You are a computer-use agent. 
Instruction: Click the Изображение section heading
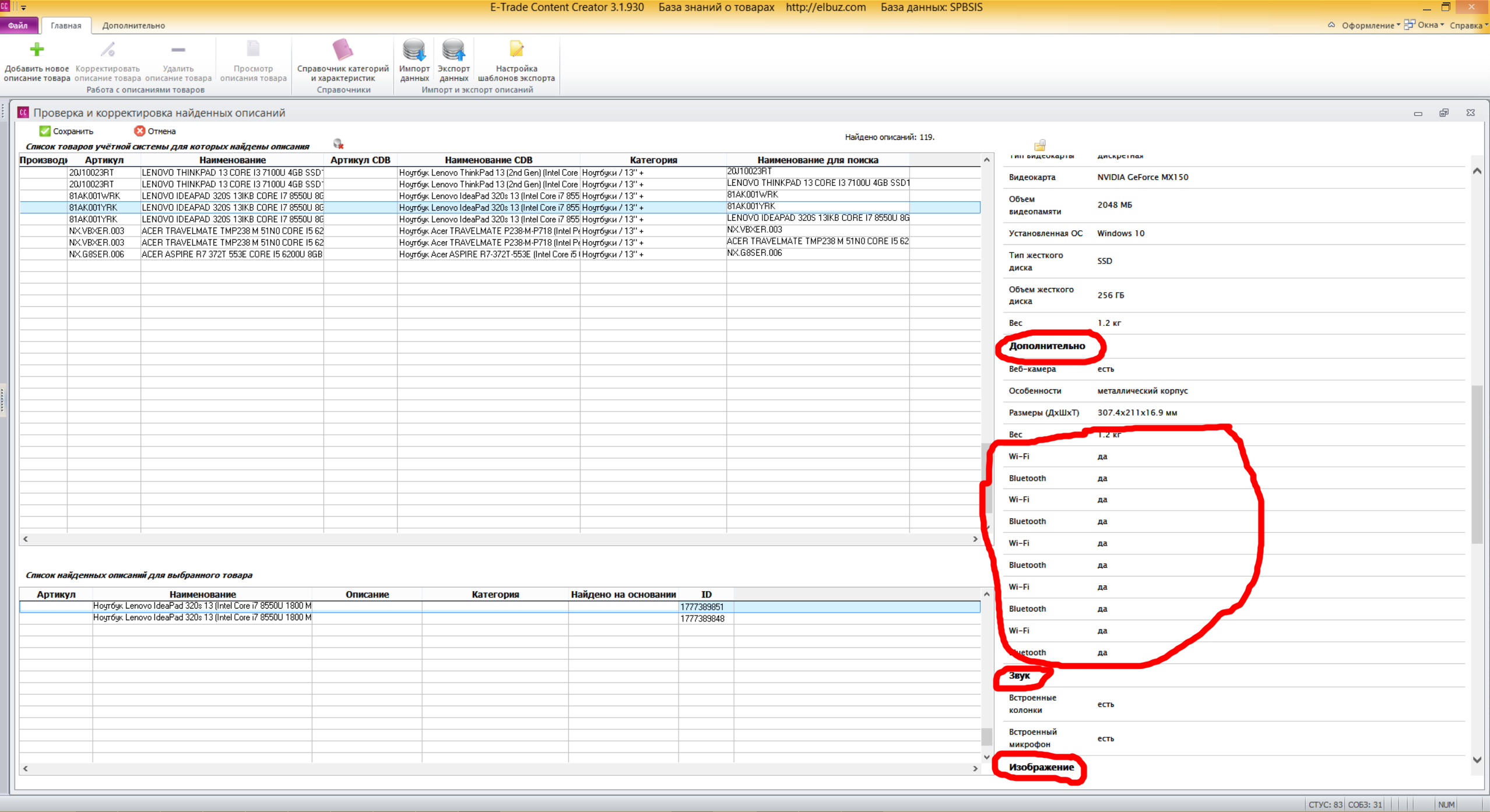pos(1041,767)
